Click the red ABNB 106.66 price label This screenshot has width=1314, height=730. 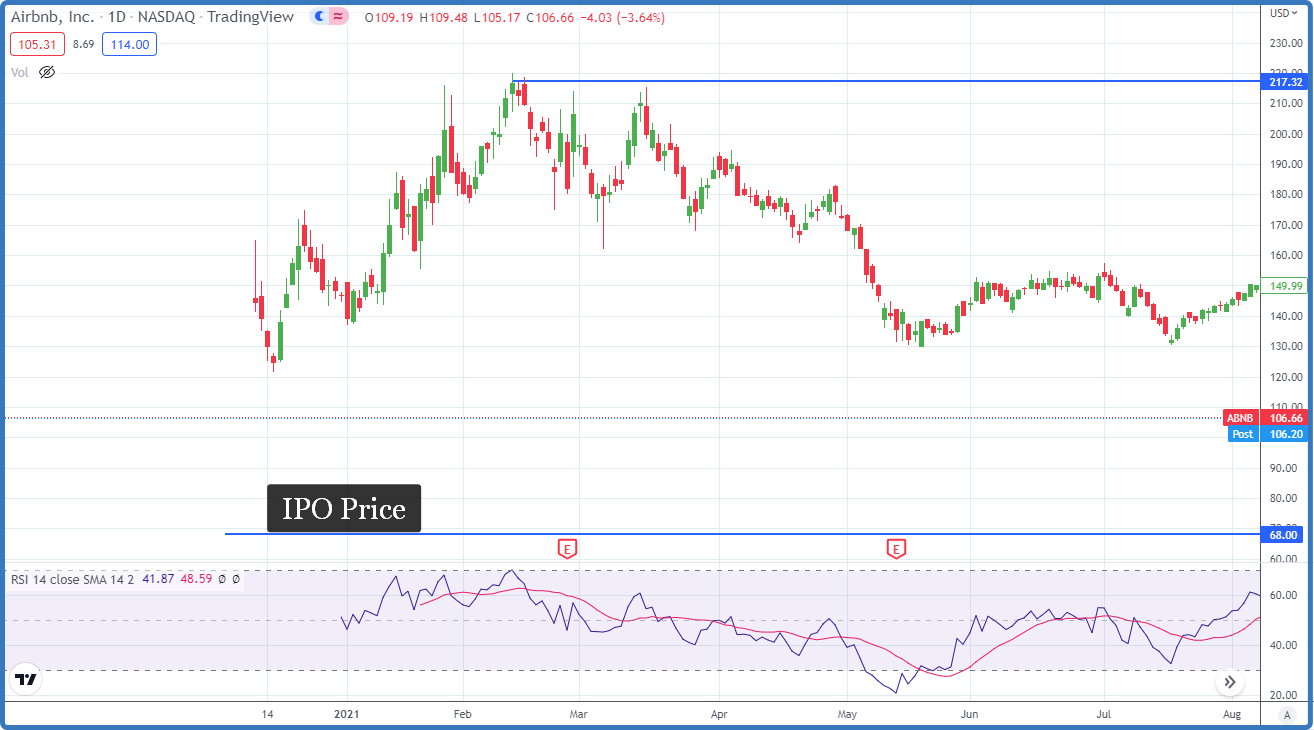1267,418
